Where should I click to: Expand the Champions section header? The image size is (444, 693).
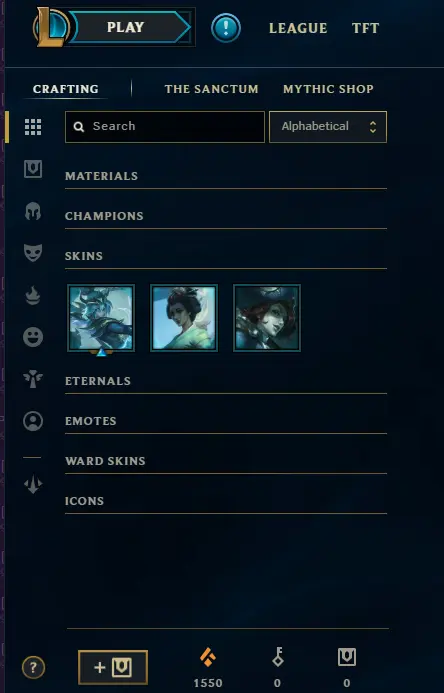(x=226, y=216)
